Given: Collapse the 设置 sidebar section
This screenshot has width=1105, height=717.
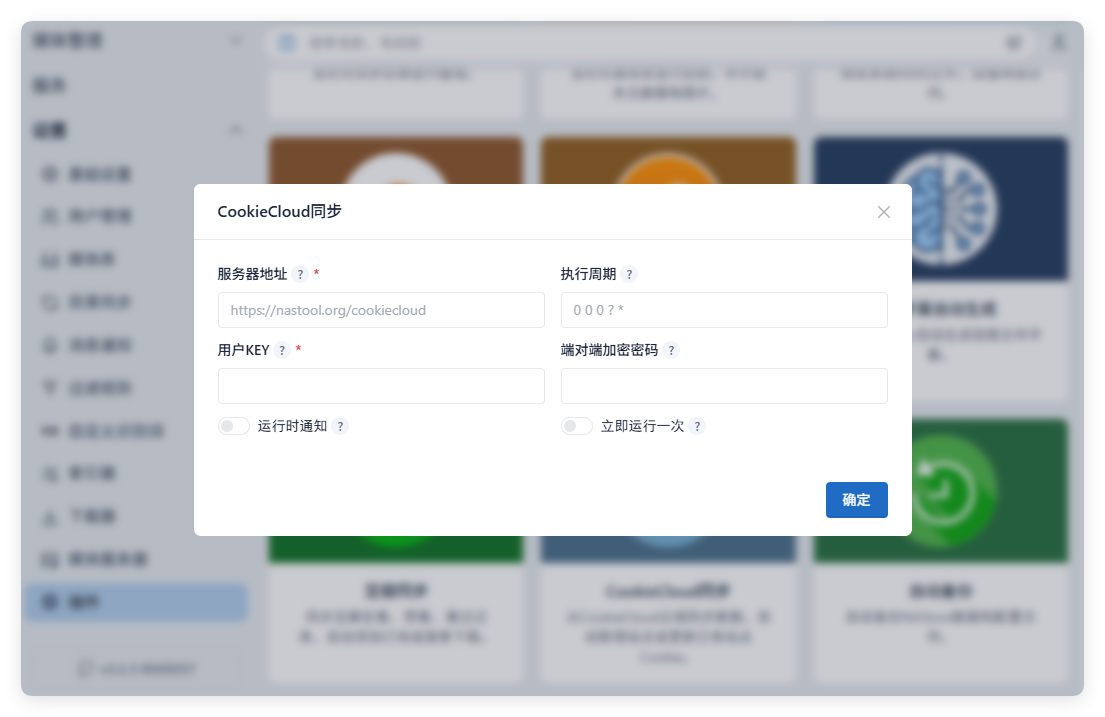Looking at the screenshot, I should pos(236,130).
